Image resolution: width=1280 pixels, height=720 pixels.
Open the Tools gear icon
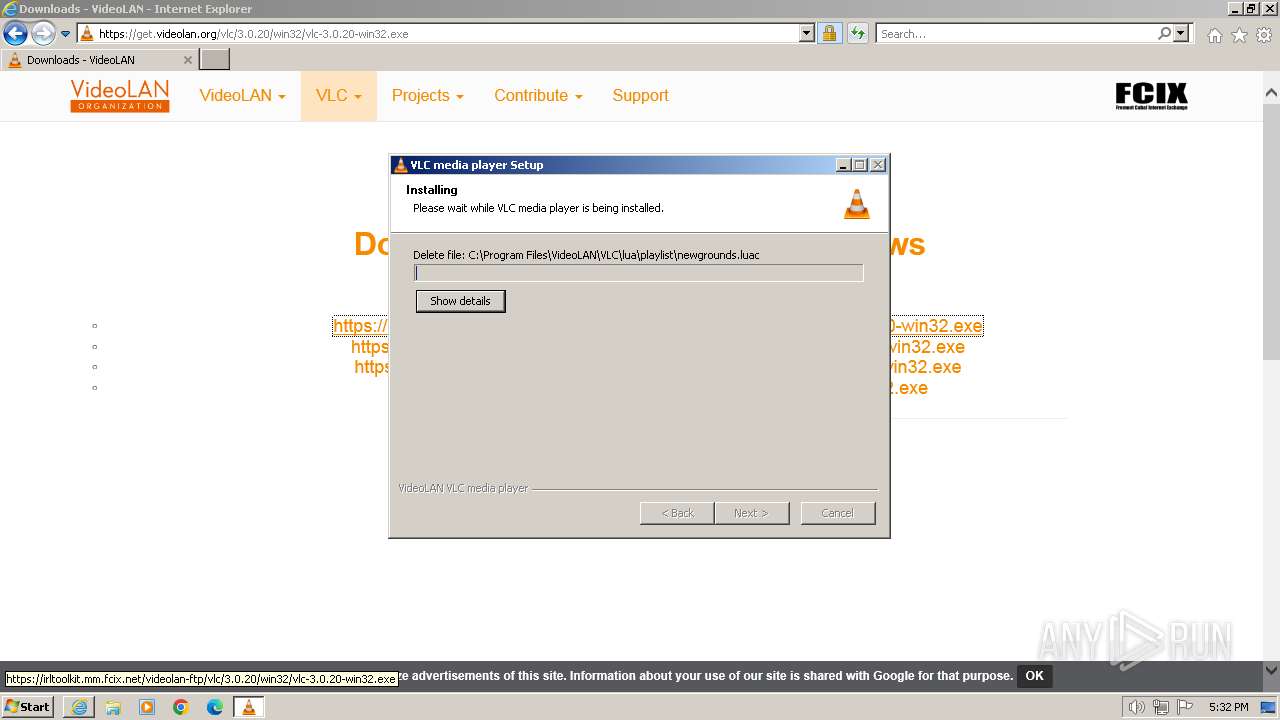[1264, 35]
